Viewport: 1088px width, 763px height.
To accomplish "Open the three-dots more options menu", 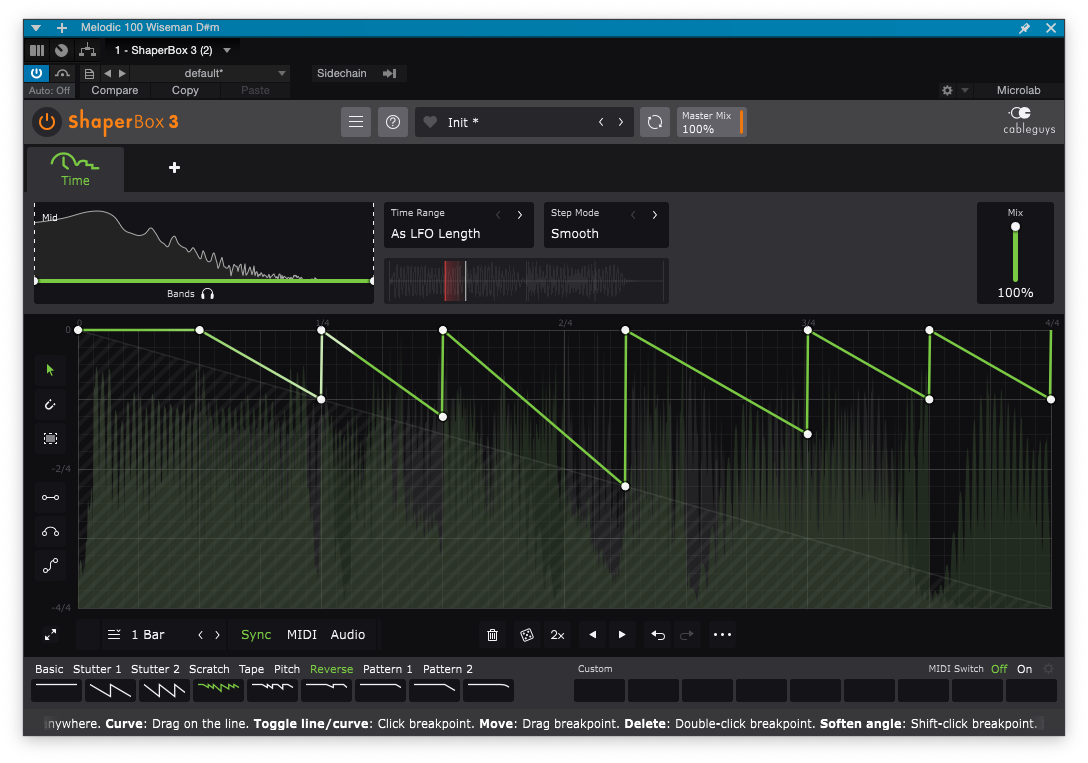I will tap(722, 635).
